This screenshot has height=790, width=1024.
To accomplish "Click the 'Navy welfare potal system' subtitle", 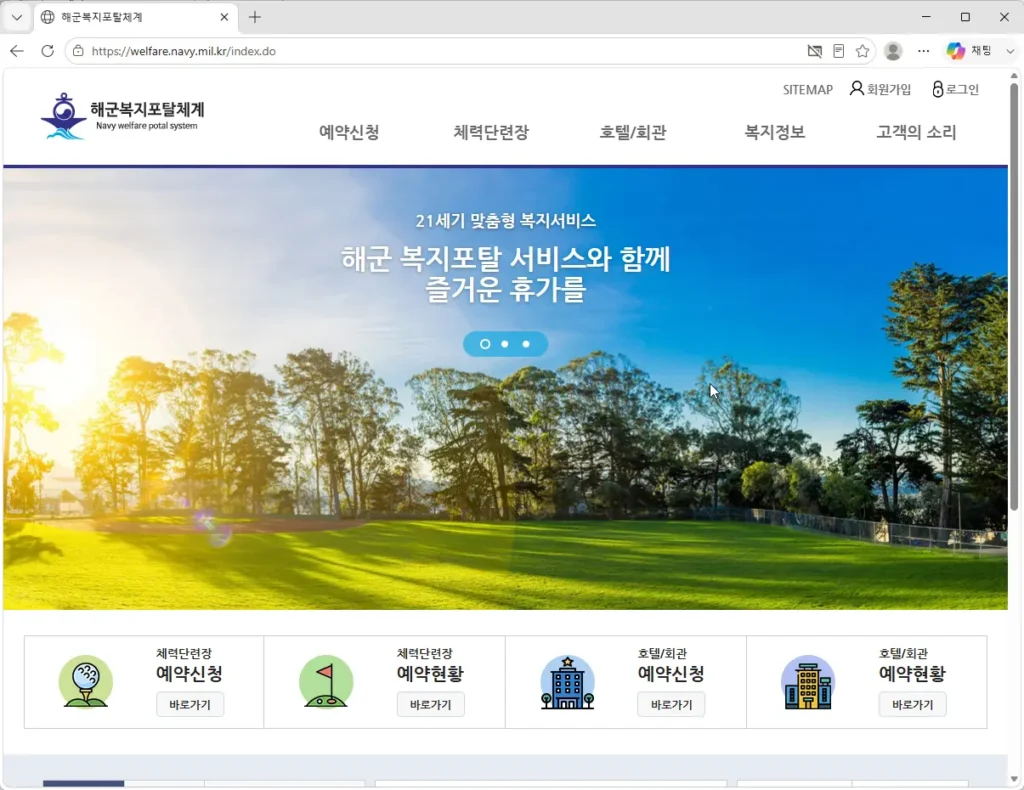I will tap(146, 126).
